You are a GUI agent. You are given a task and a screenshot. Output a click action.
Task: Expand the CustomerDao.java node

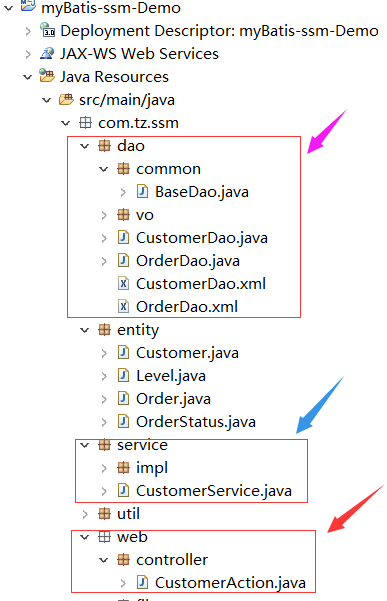click(104, 238)
